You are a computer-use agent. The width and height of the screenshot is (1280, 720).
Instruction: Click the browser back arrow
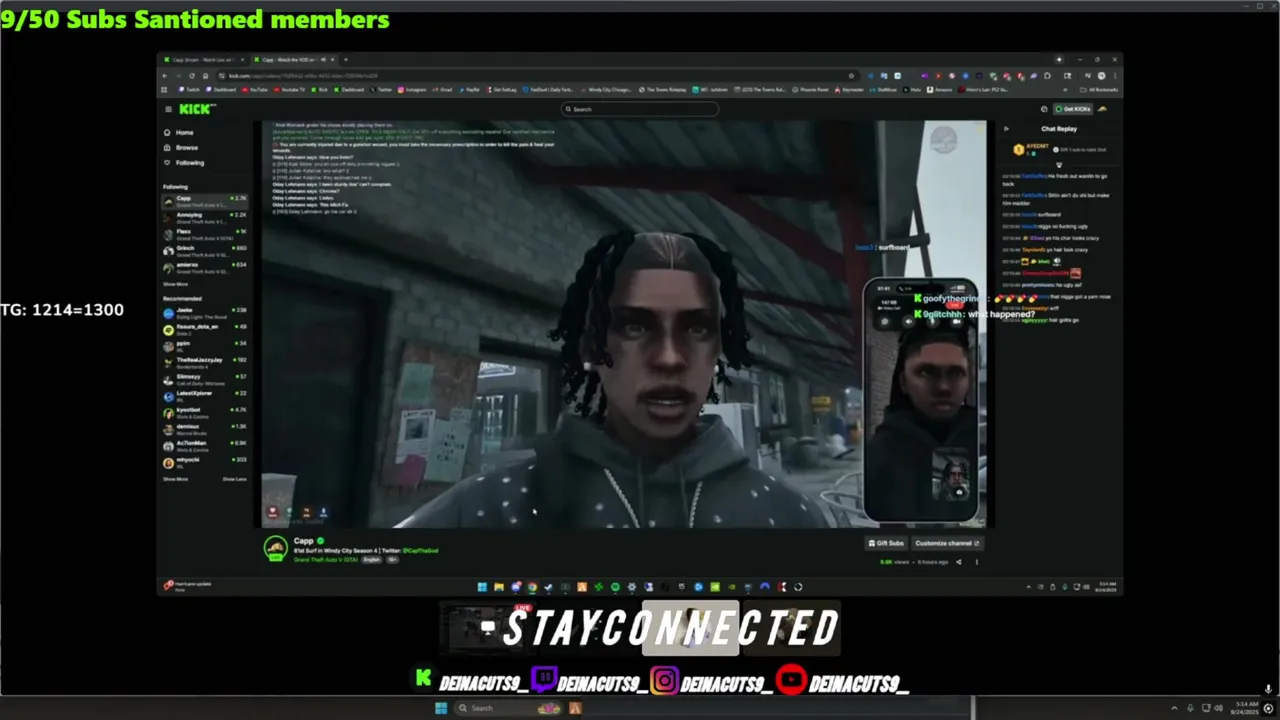[165, 76]
